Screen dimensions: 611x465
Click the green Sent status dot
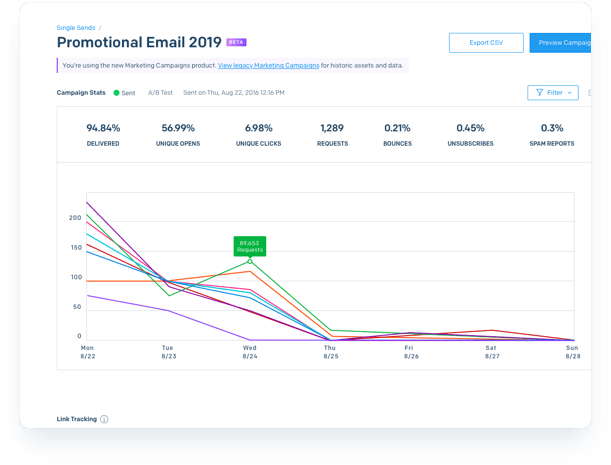[x=116, y=93]
